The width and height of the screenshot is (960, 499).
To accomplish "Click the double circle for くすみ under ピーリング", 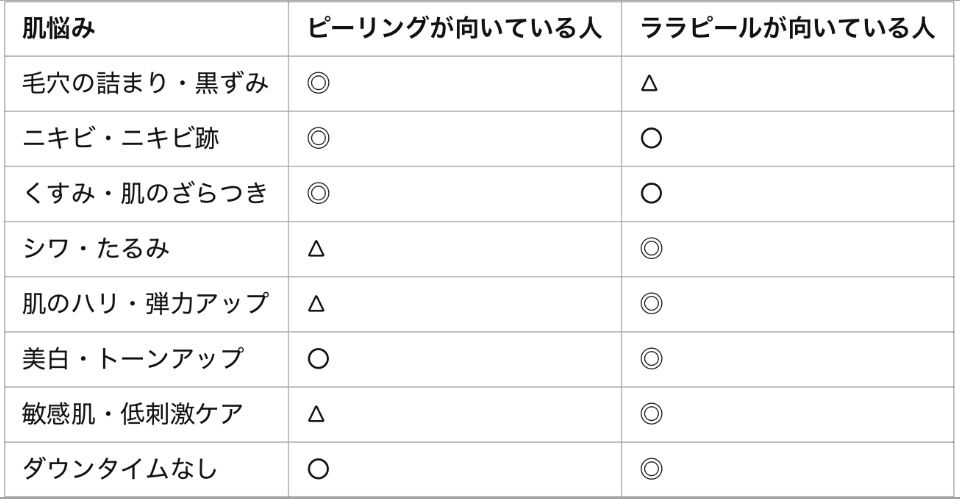I will coord(318,194).
